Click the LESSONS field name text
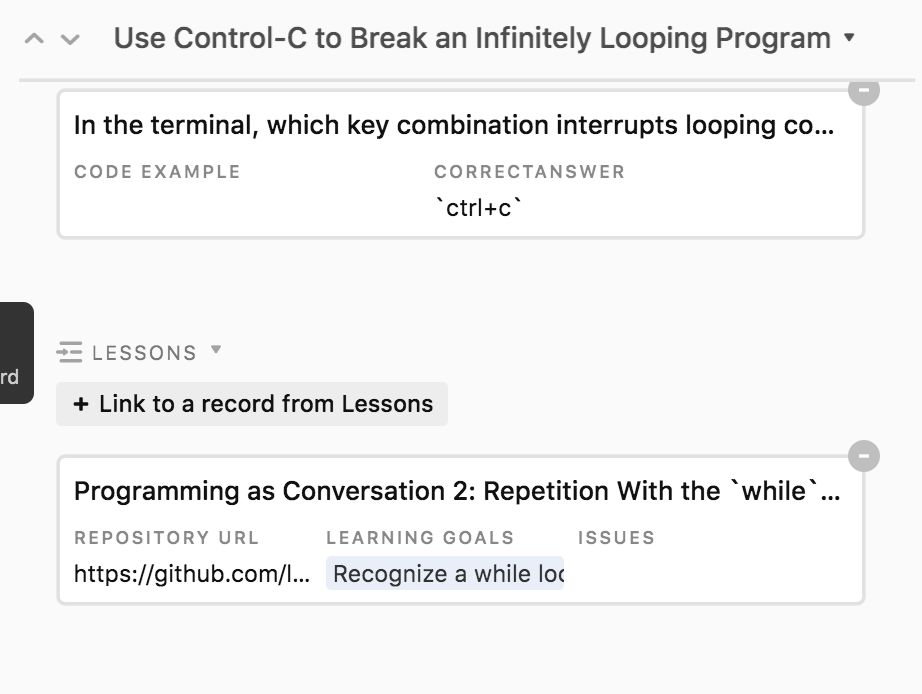922x694 pixels. [144, 353]
